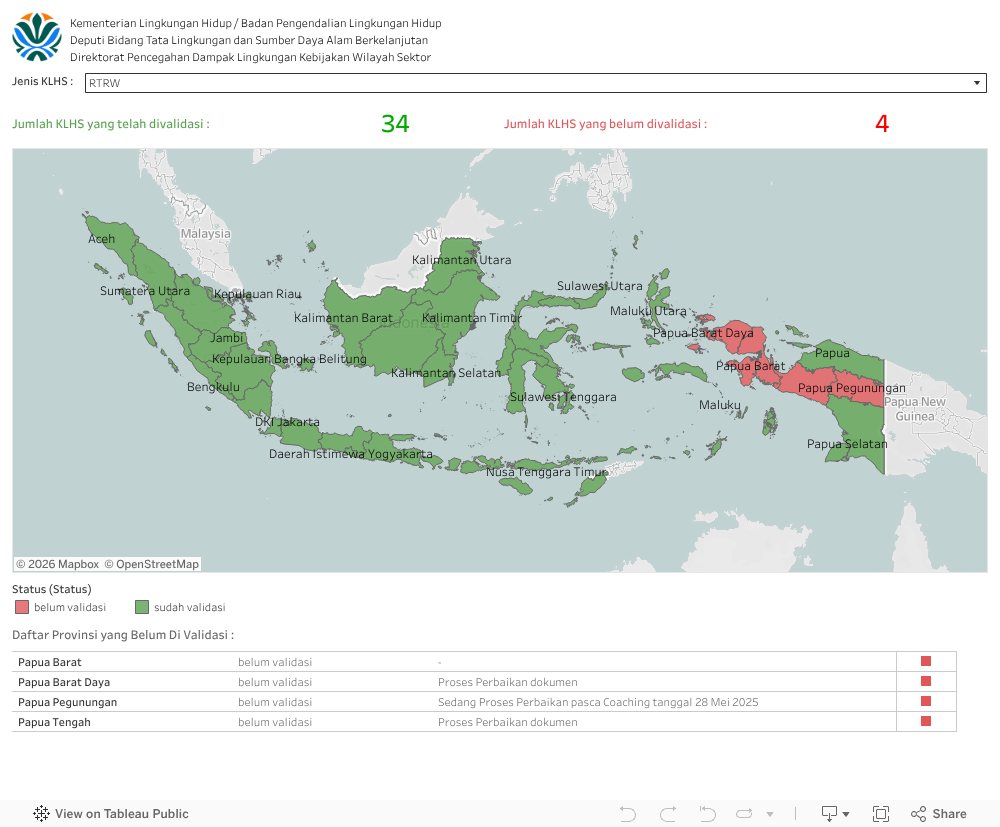
Task: Click the Tableau logo beside View on Tableau Public
Action: [42, 814]
